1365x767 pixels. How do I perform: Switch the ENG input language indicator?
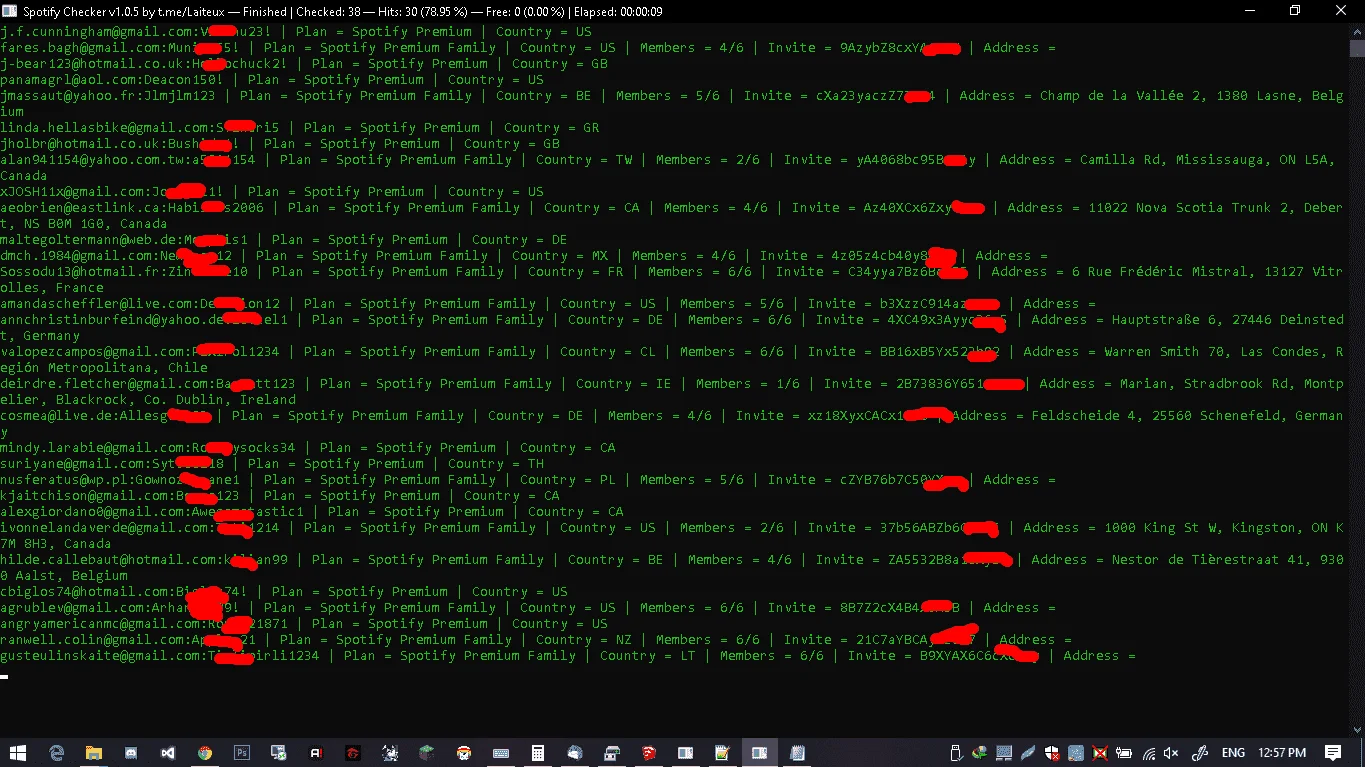click(1233, 753)
